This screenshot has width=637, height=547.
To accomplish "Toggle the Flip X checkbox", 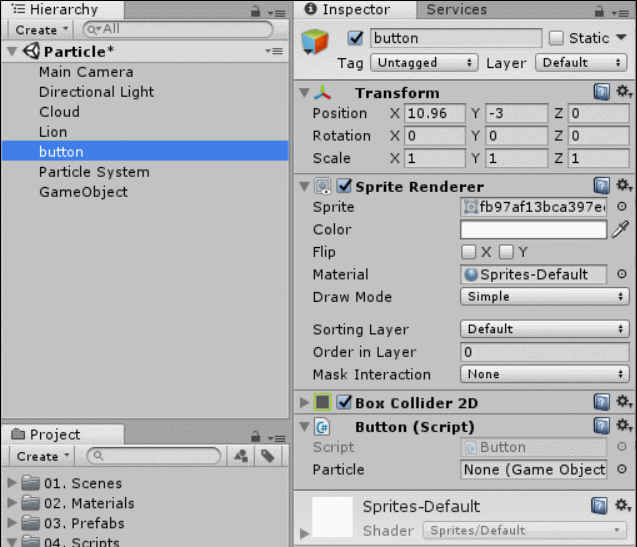I will (468, 252).
